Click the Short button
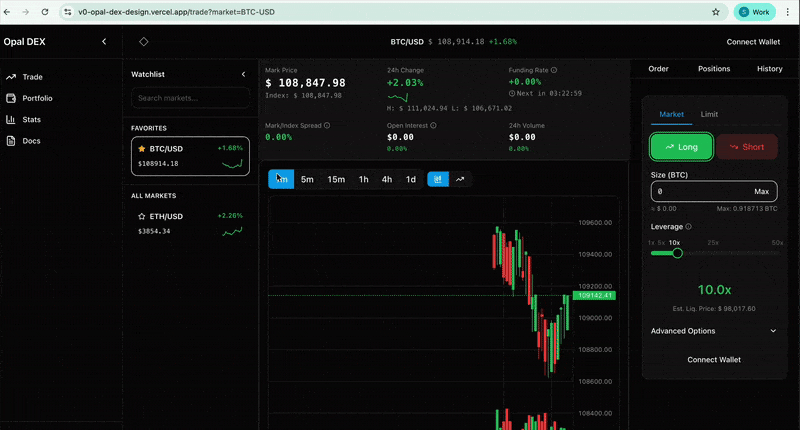Viewport: 800px width, 430px height. point(746,147)
